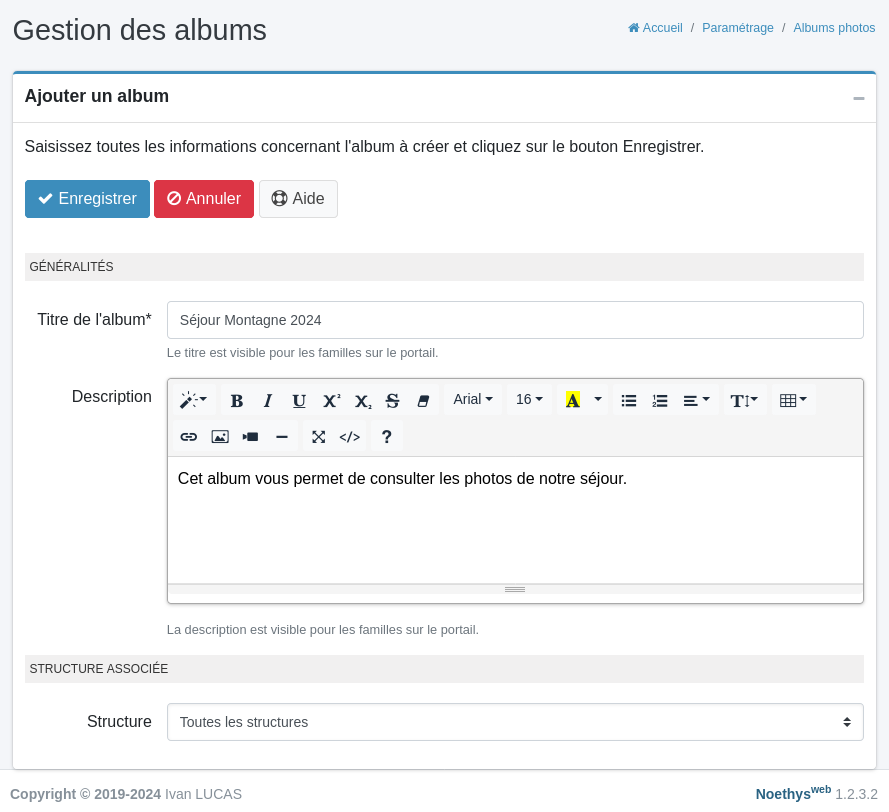Screen dimensions: 889x812
Task: Insert a picture into the description
Action: tap(220, 437)
